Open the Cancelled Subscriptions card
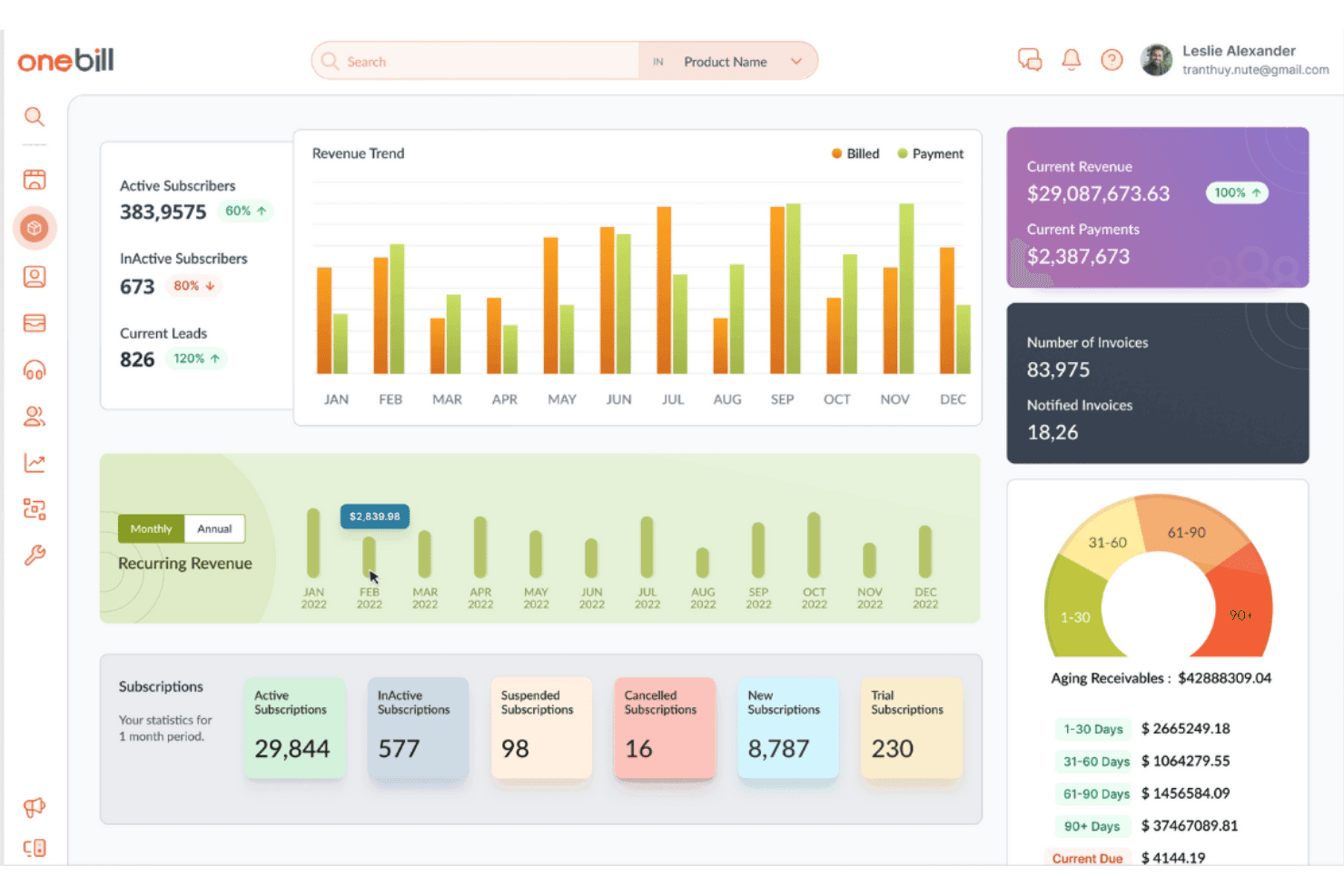Viewport: 1344px width, 896px height. click(665, 728)
